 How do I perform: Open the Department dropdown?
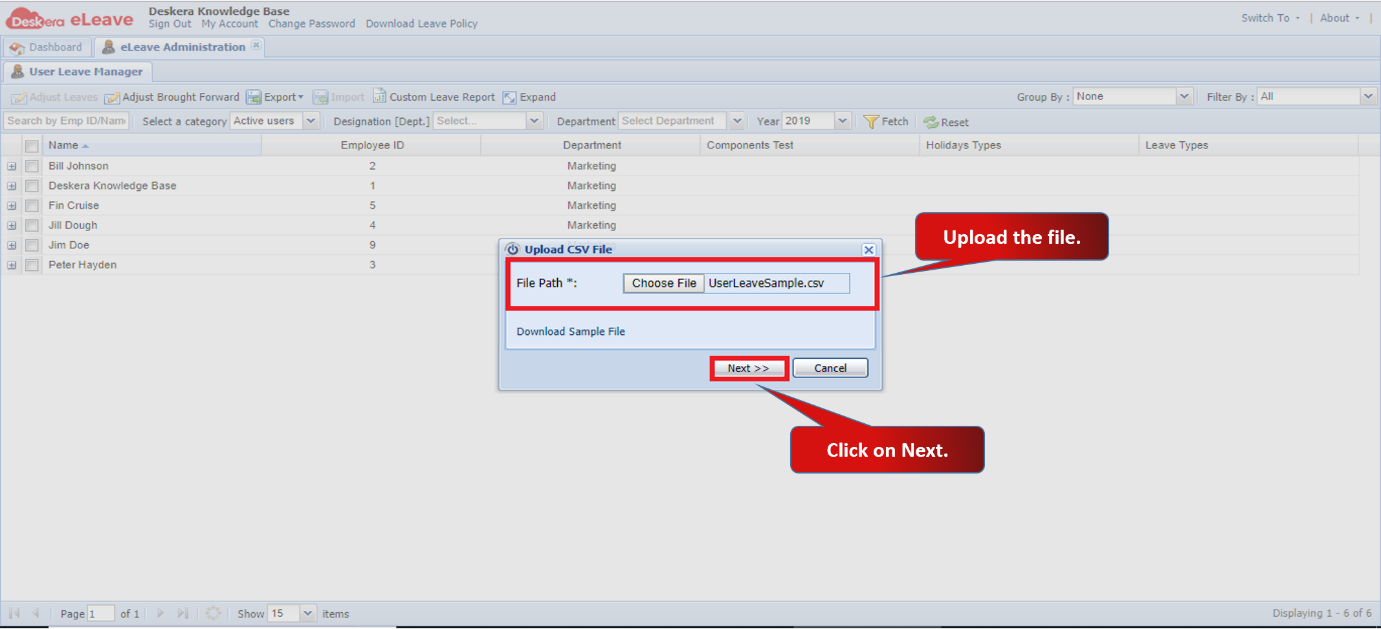point(738,121)
